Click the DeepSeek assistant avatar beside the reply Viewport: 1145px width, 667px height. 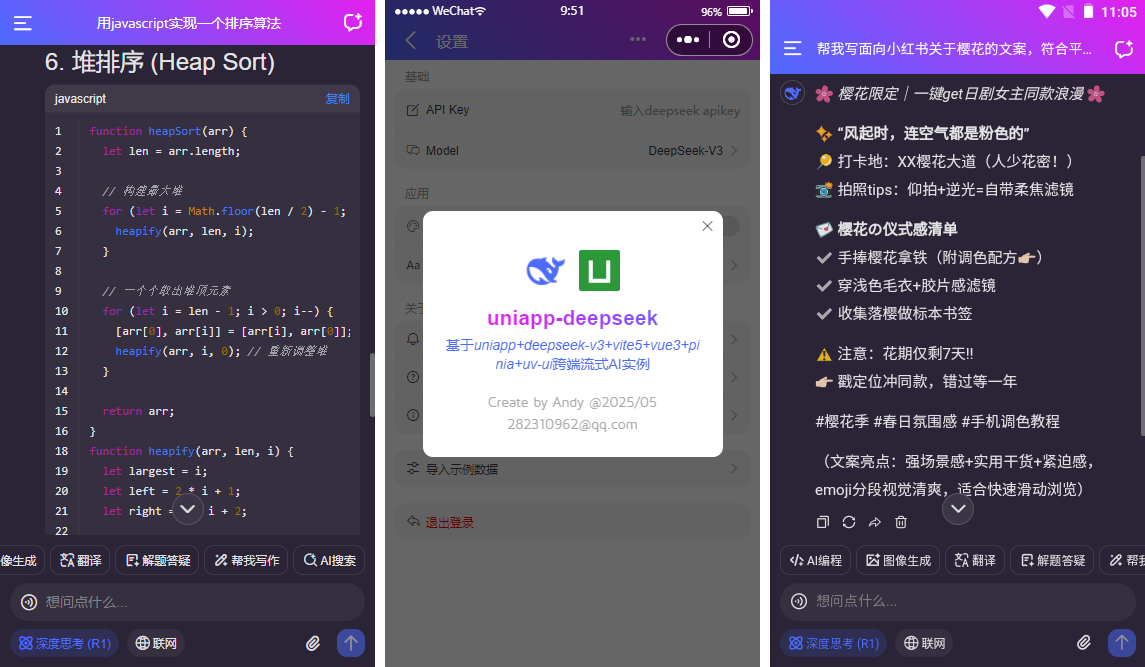click(x=792, y=94)
